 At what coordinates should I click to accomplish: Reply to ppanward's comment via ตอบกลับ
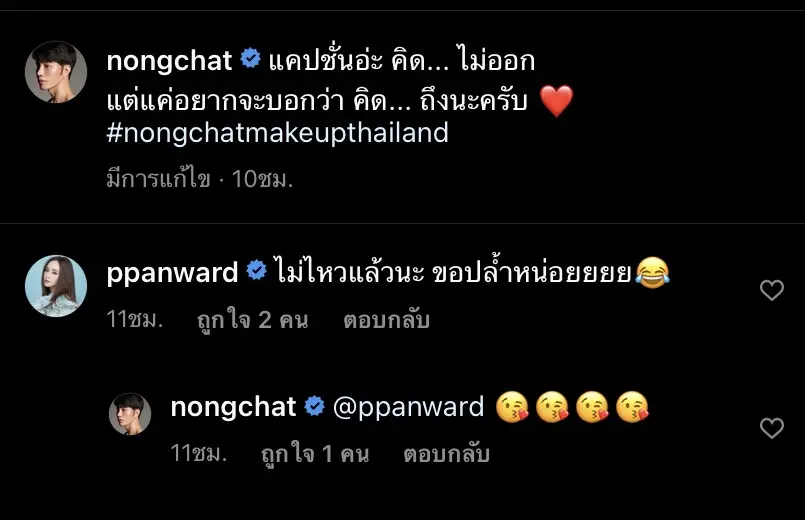(x=386, y=320)
